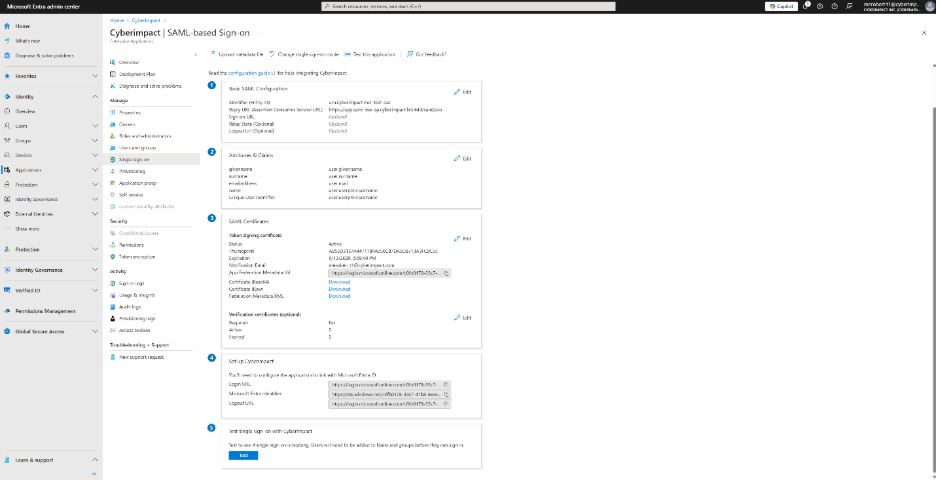Open Copilot from the top bar
Viewport: 936px width, 480px height.
click(x=781, y=6)
